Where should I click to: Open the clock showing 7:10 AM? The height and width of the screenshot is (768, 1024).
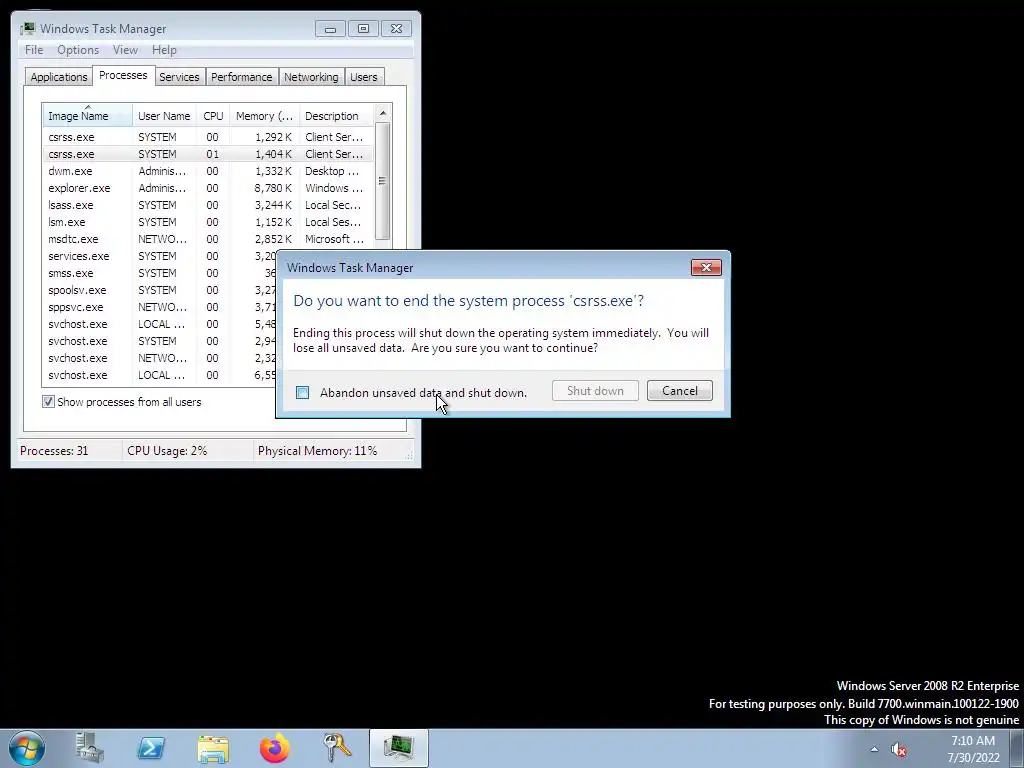pos(973,749)
